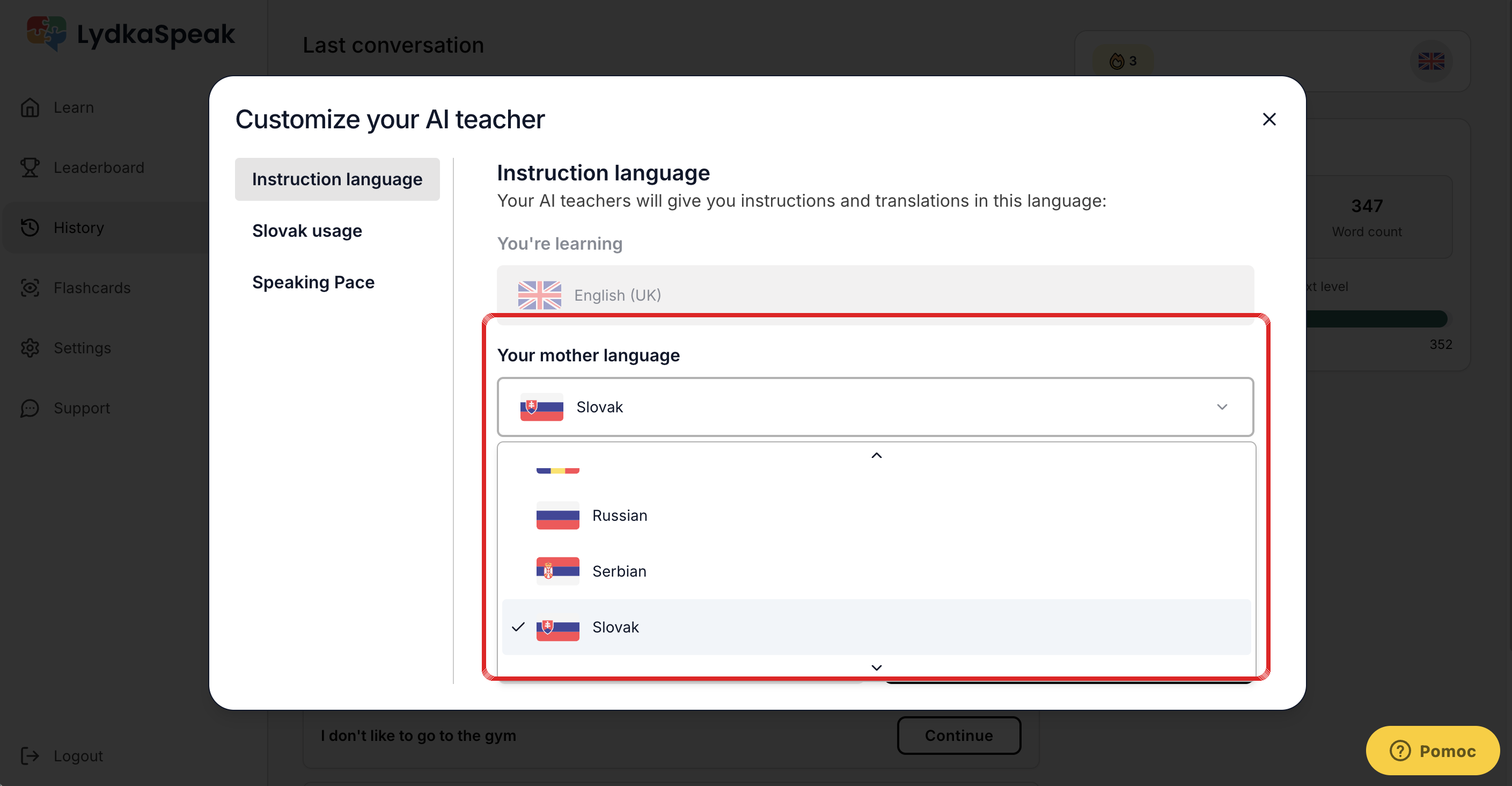Click the Slovak flag in the list
The height and width of the screenshot is (786, 1512).
(557, 628)
